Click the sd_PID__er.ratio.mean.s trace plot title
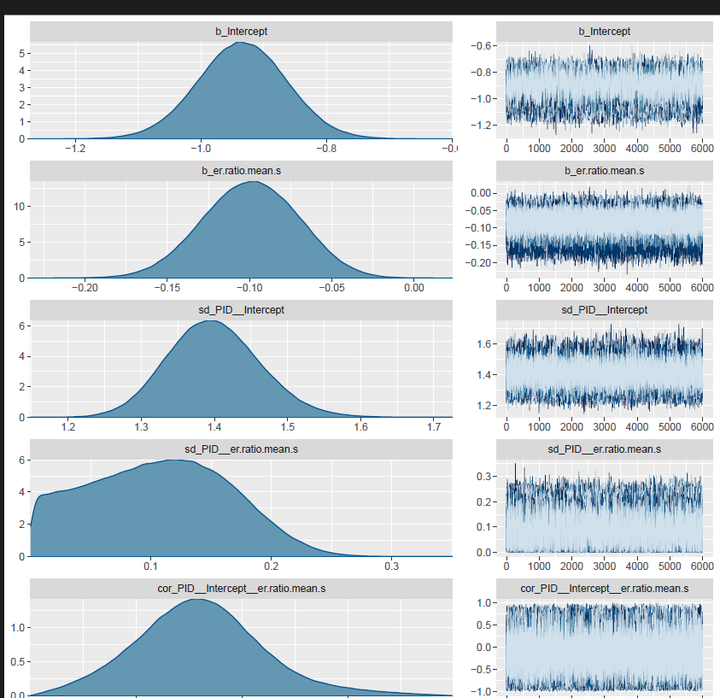This screenshot has height=698, width=720. [604, 449]
